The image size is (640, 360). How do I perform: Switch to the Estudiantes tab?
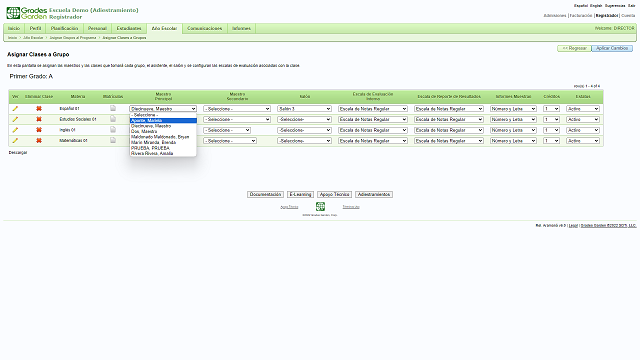tap(129, 28)
